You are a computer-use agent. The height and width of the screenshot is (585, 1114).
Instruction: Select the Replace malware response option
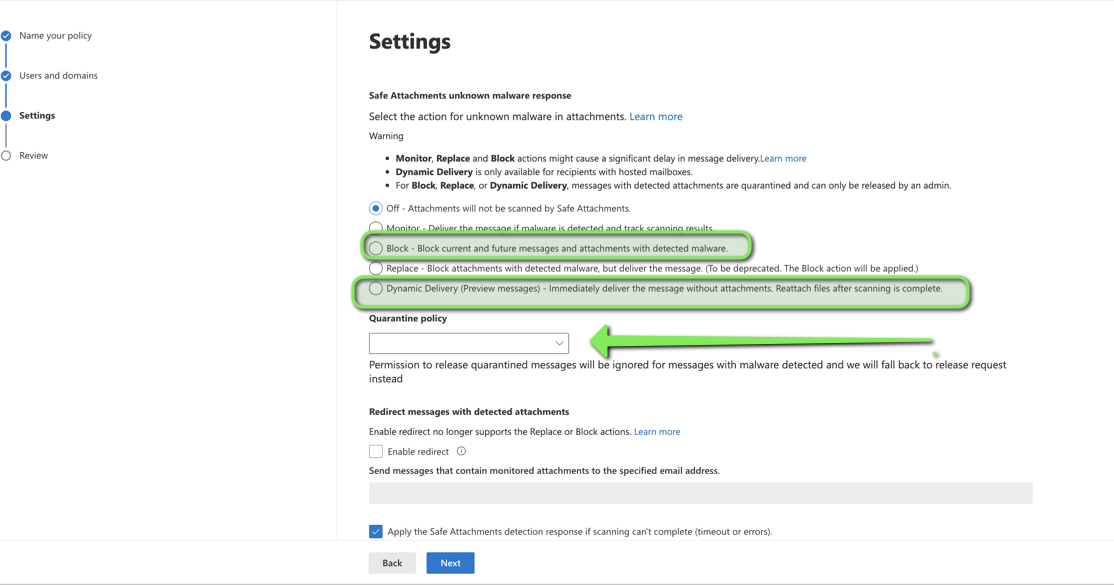375,268
